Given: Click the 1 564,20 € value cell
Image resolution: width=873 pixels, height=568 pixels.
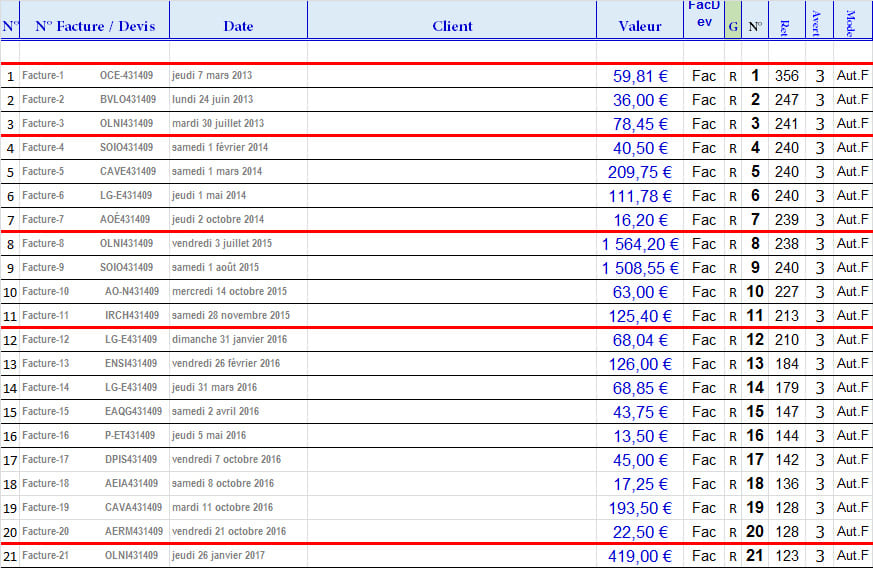Looking at the screenshot, I should (640, 244).
